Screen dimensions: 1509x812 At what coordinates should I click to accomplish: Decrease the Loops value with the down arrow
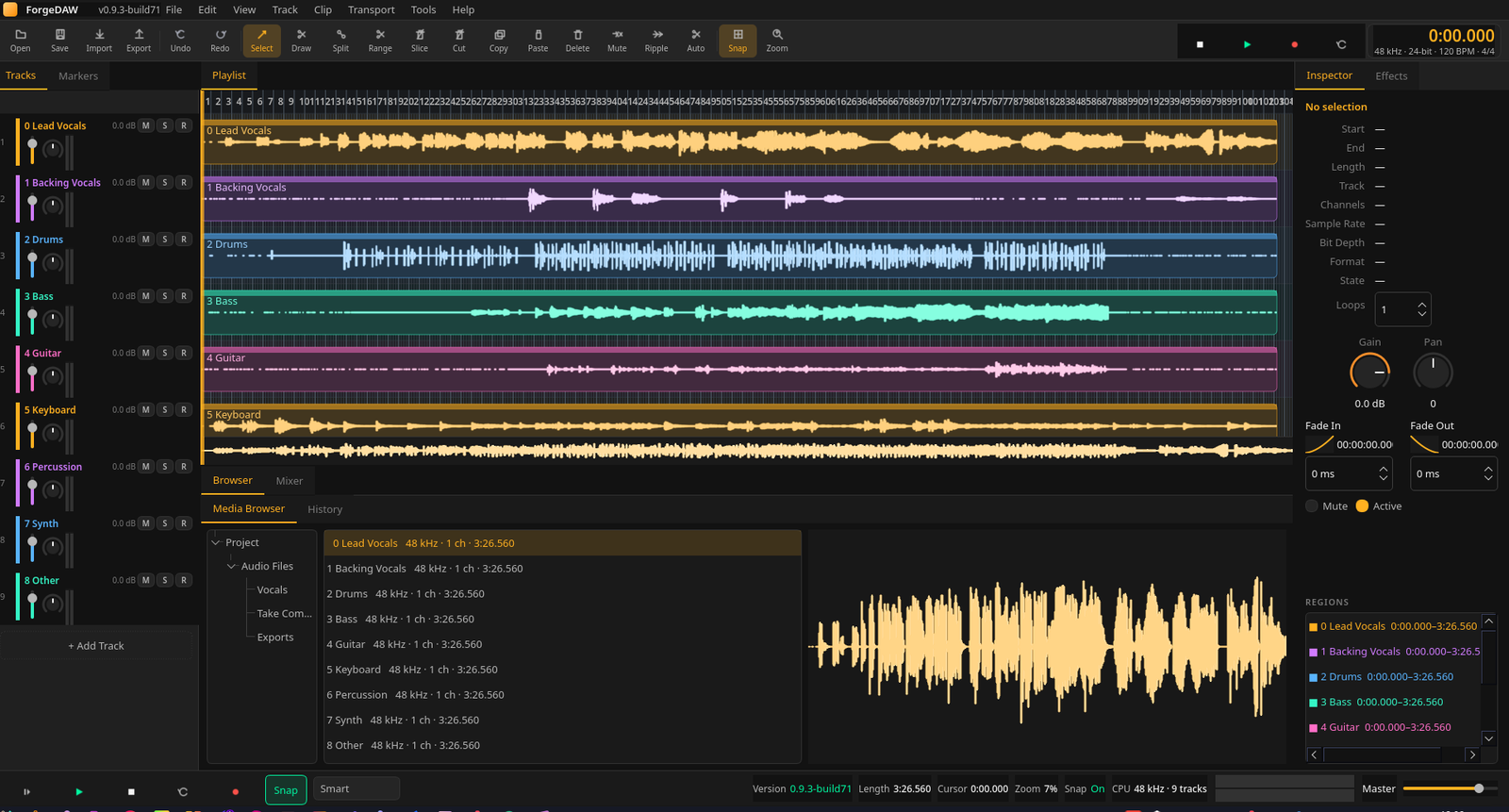coord(1421,314)
